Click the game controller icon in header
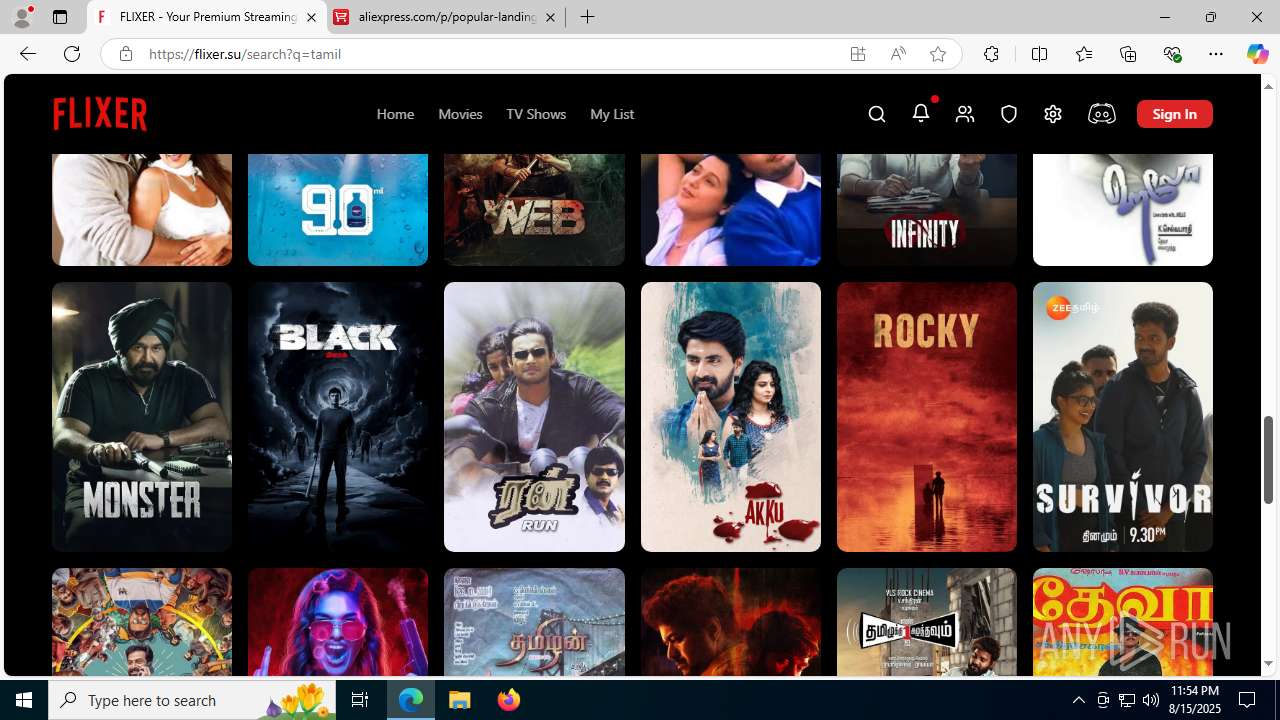 point(1101,114)
